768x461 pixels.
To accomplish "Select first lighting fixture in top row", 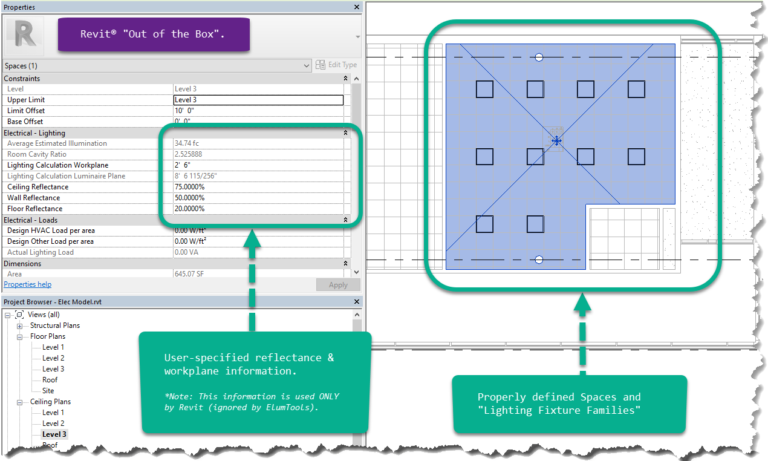I will (x=484, y=89).
